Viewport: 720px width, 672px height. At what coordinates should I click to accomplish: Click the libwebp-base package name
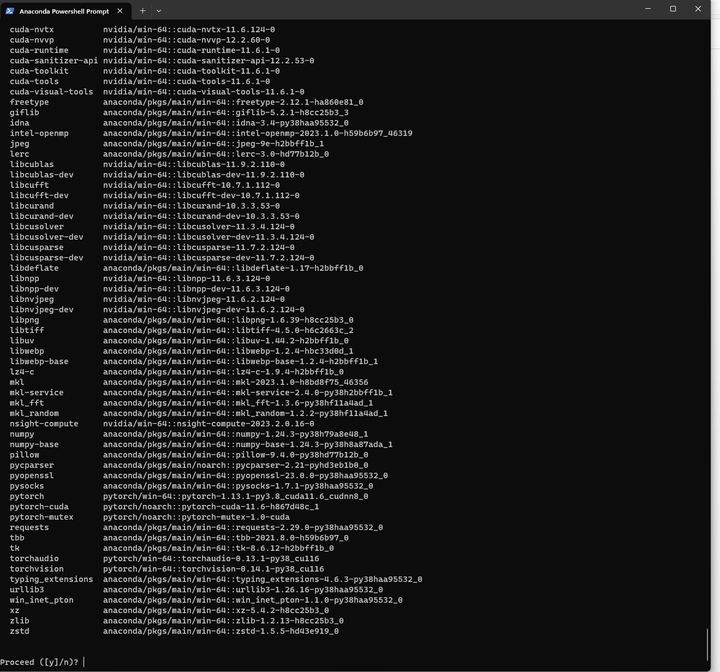39,361
